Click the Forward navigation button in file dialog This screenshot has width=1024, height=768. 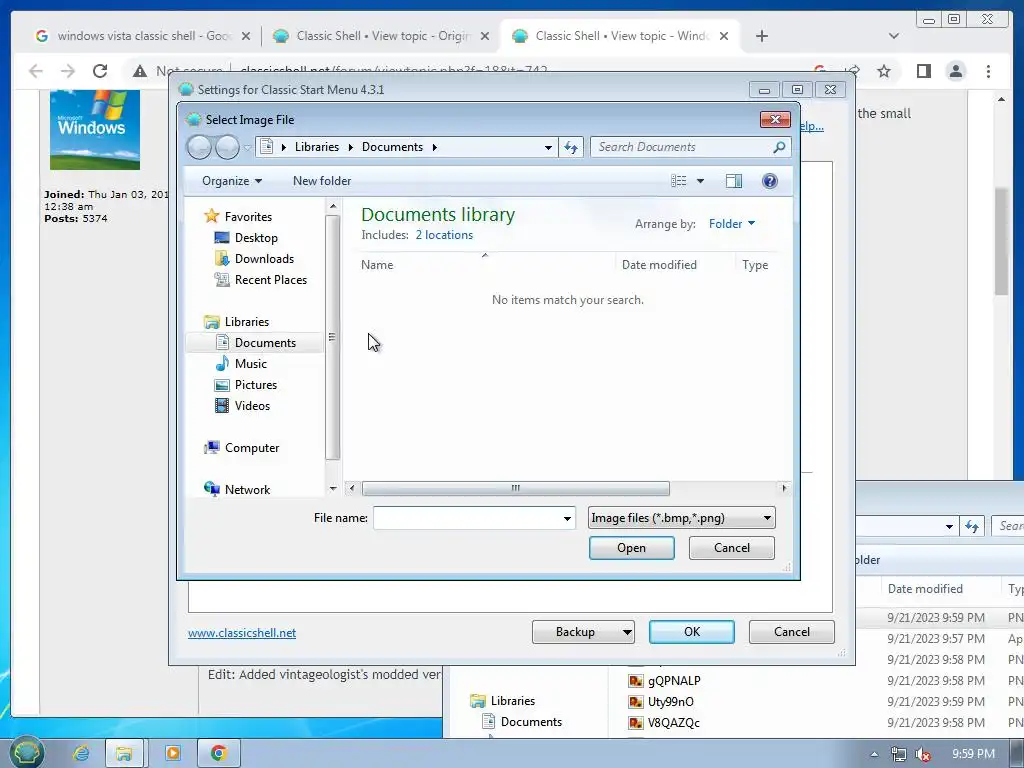tap(227, 148)
